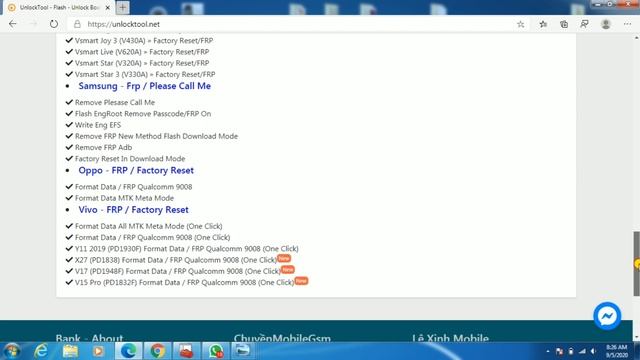Click the Bank - About footer heading
Viewport: 640px width, 360px height.
pos(89,338)
